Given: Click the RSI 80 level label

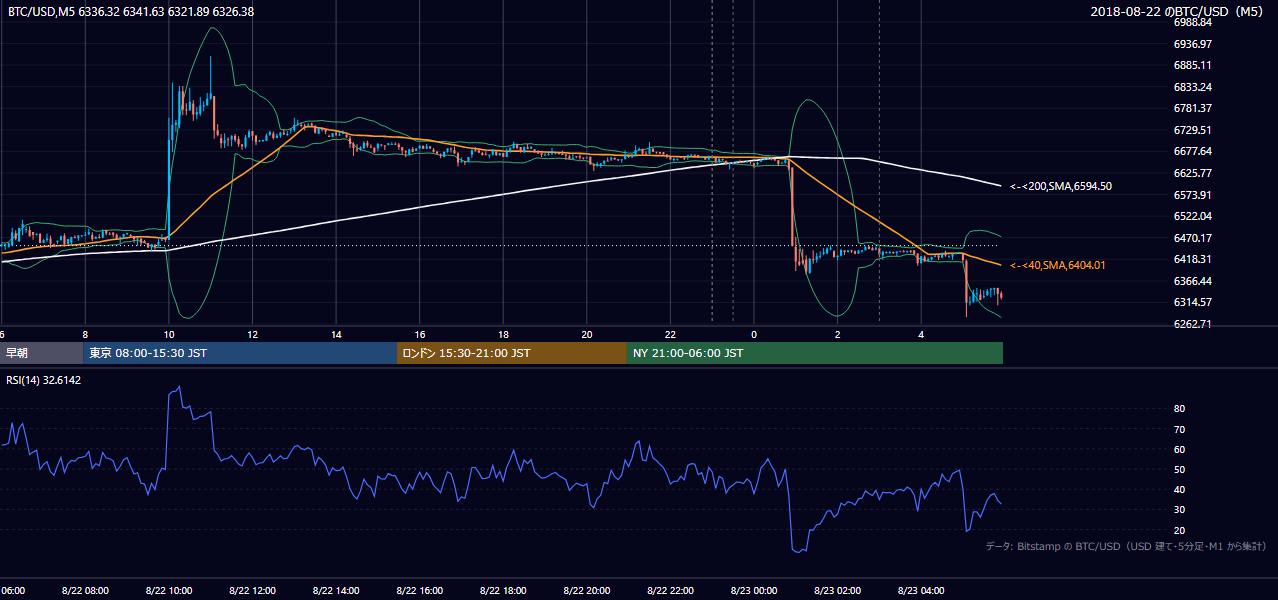Looking at the screenshot, I should (1179, 409).
